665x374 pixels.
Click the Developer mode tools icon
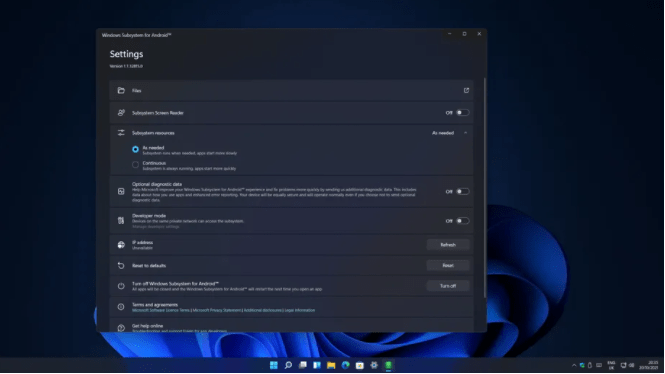point(121,220)
